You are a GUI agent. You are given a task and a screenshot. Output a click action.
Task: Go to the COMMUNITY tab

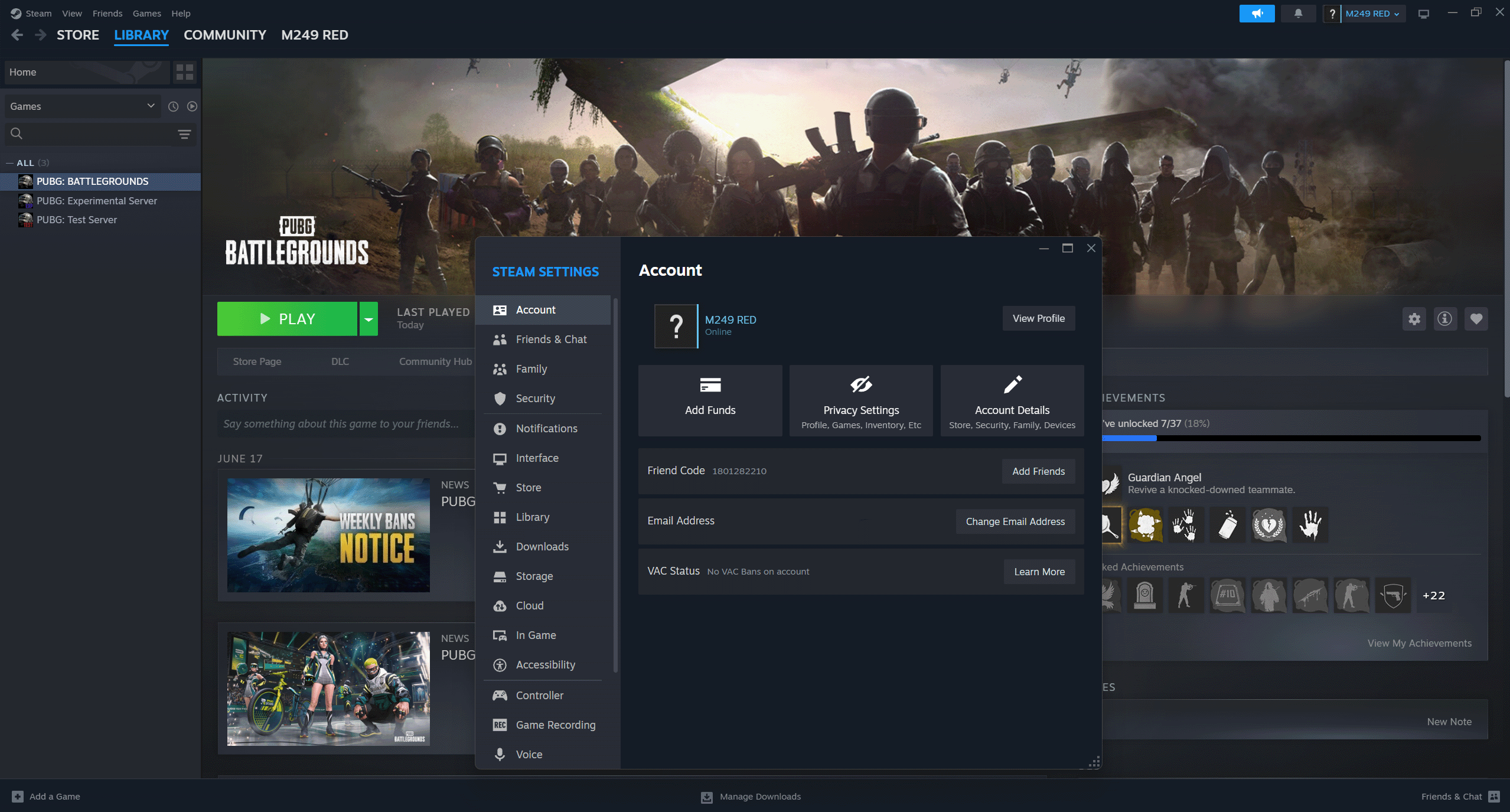click(225, 35)
